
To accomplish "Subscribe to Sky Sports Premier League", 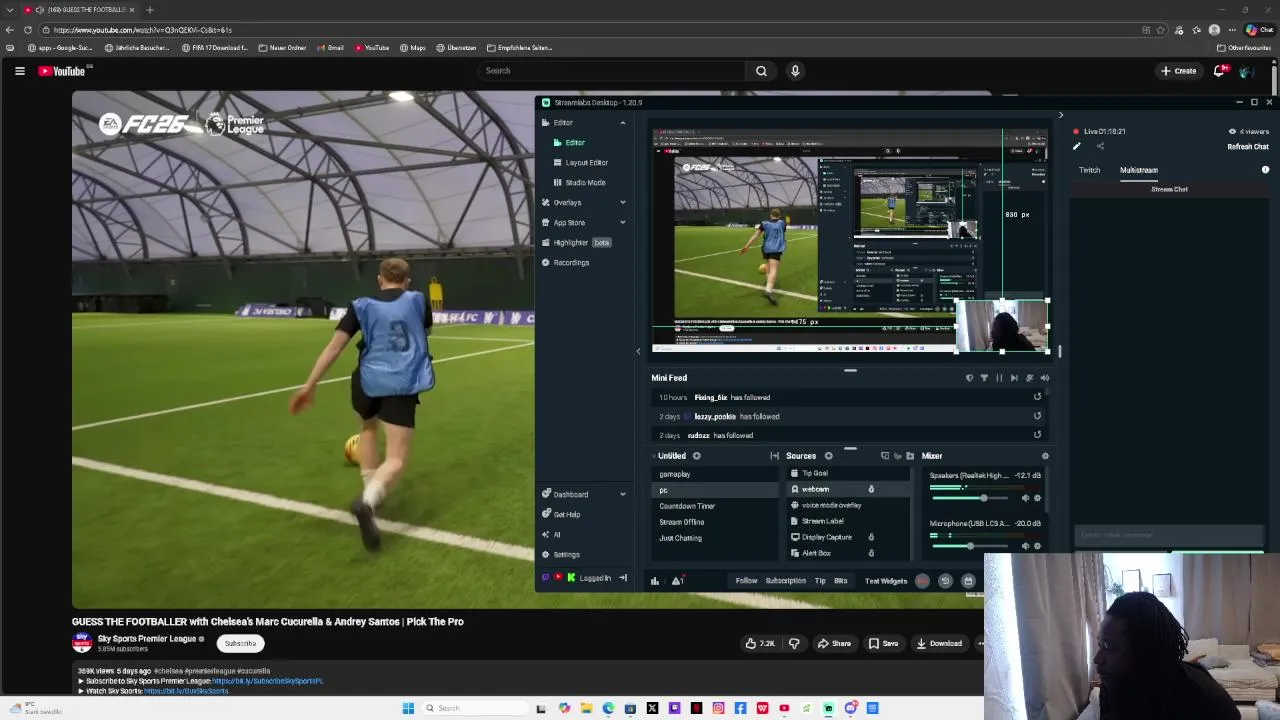I will point(240,643).
